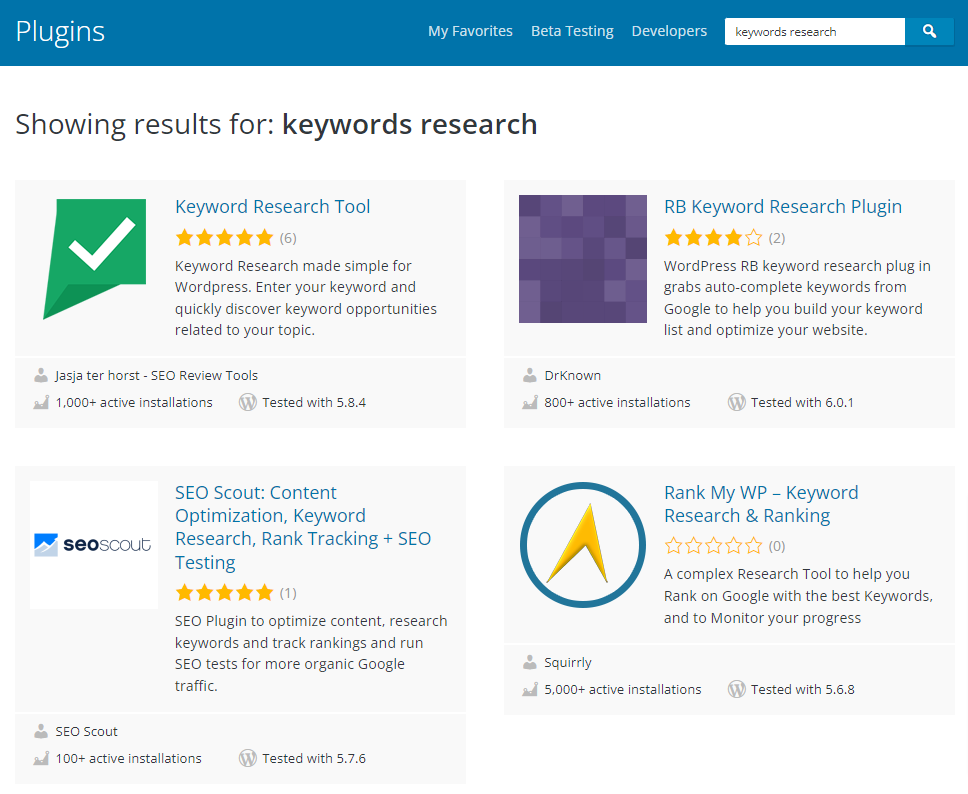Open the Keyword Research Tool green checkmark icon
This screenshot has width=968, height=794.
click(94, 259)
